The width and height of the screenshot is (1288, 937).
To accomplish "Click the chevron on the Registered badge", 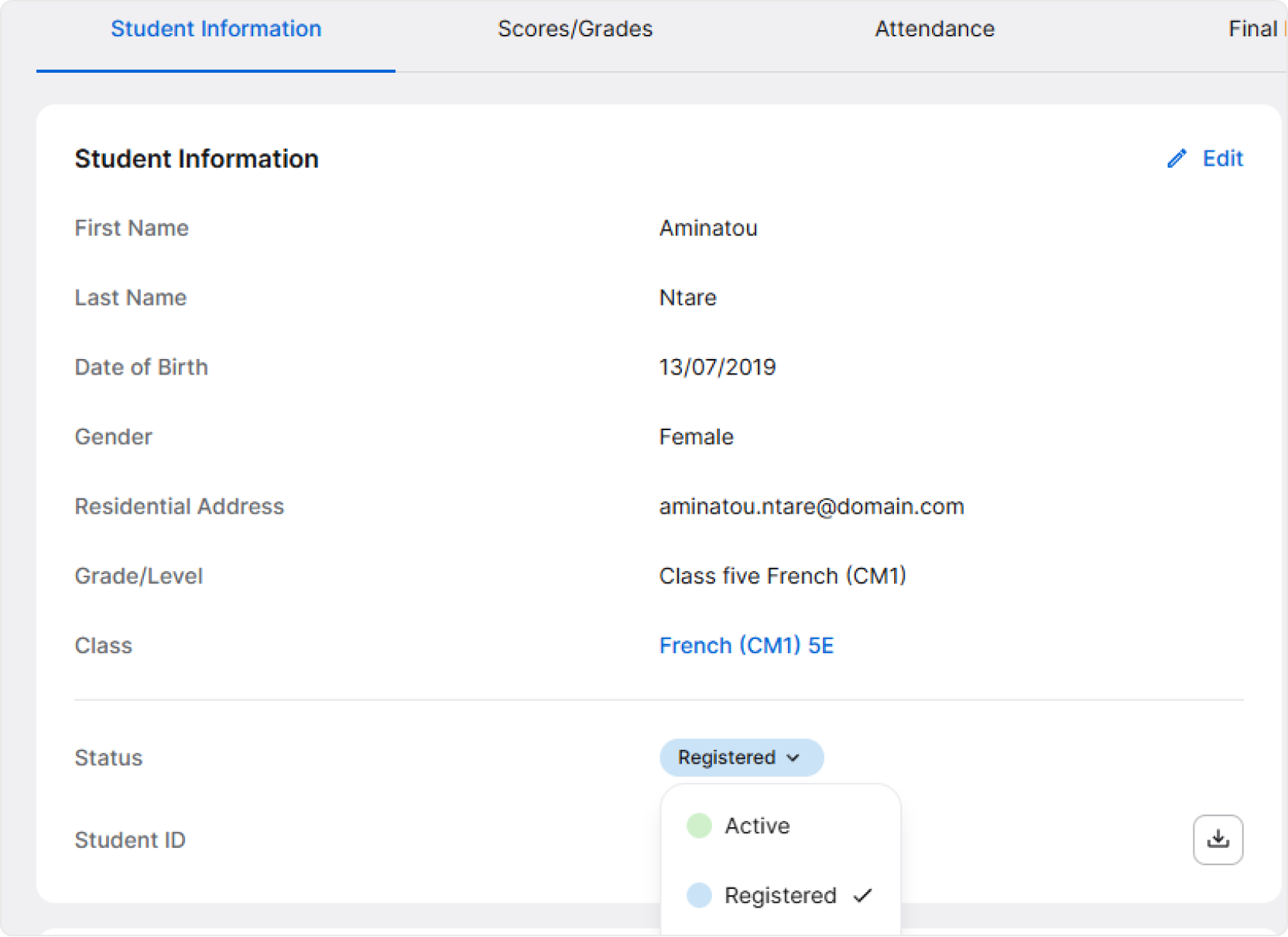I will (792, 757).
